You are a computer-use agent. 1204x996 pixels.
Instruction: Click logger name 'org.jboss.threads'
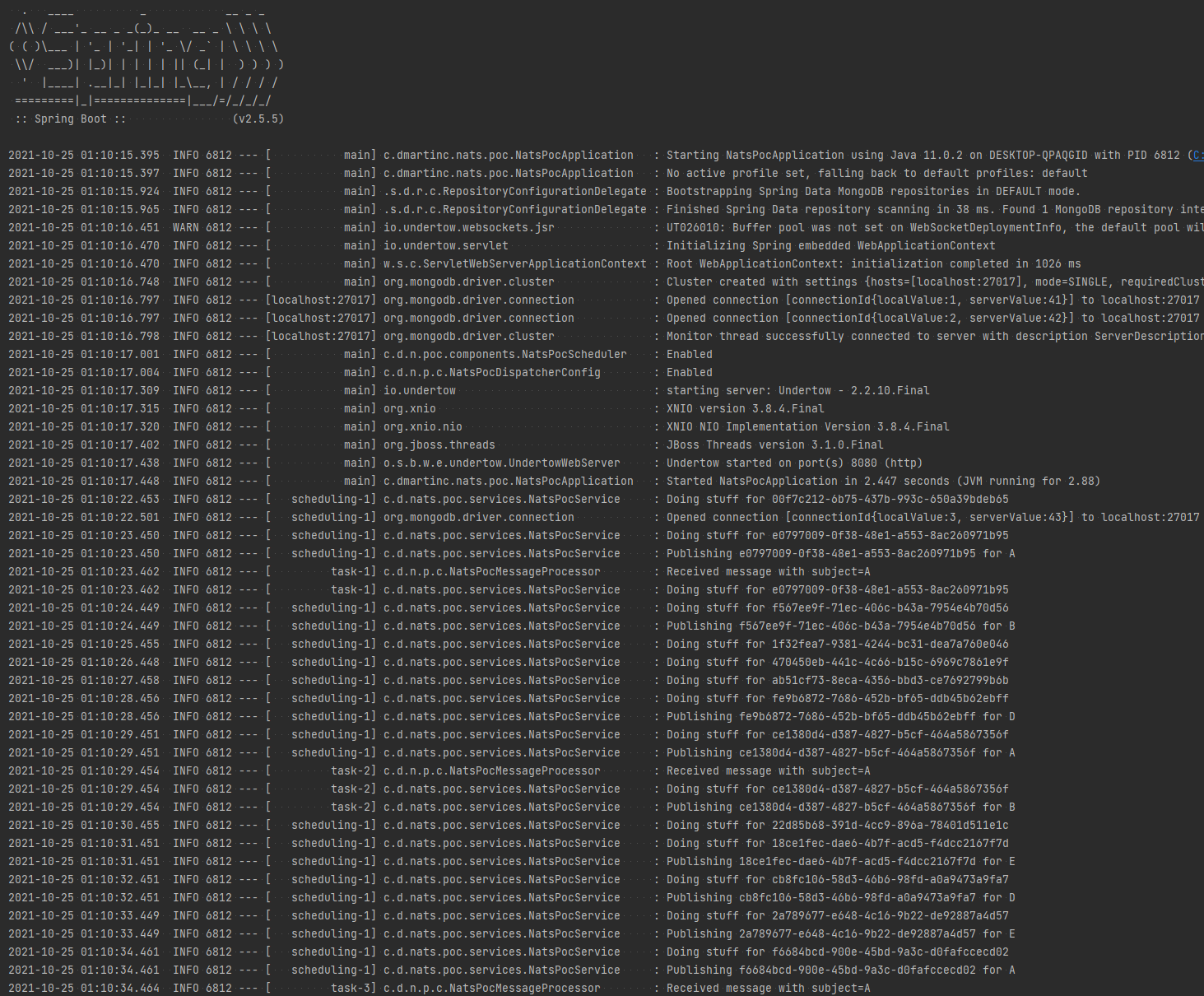tap(439, 445)
